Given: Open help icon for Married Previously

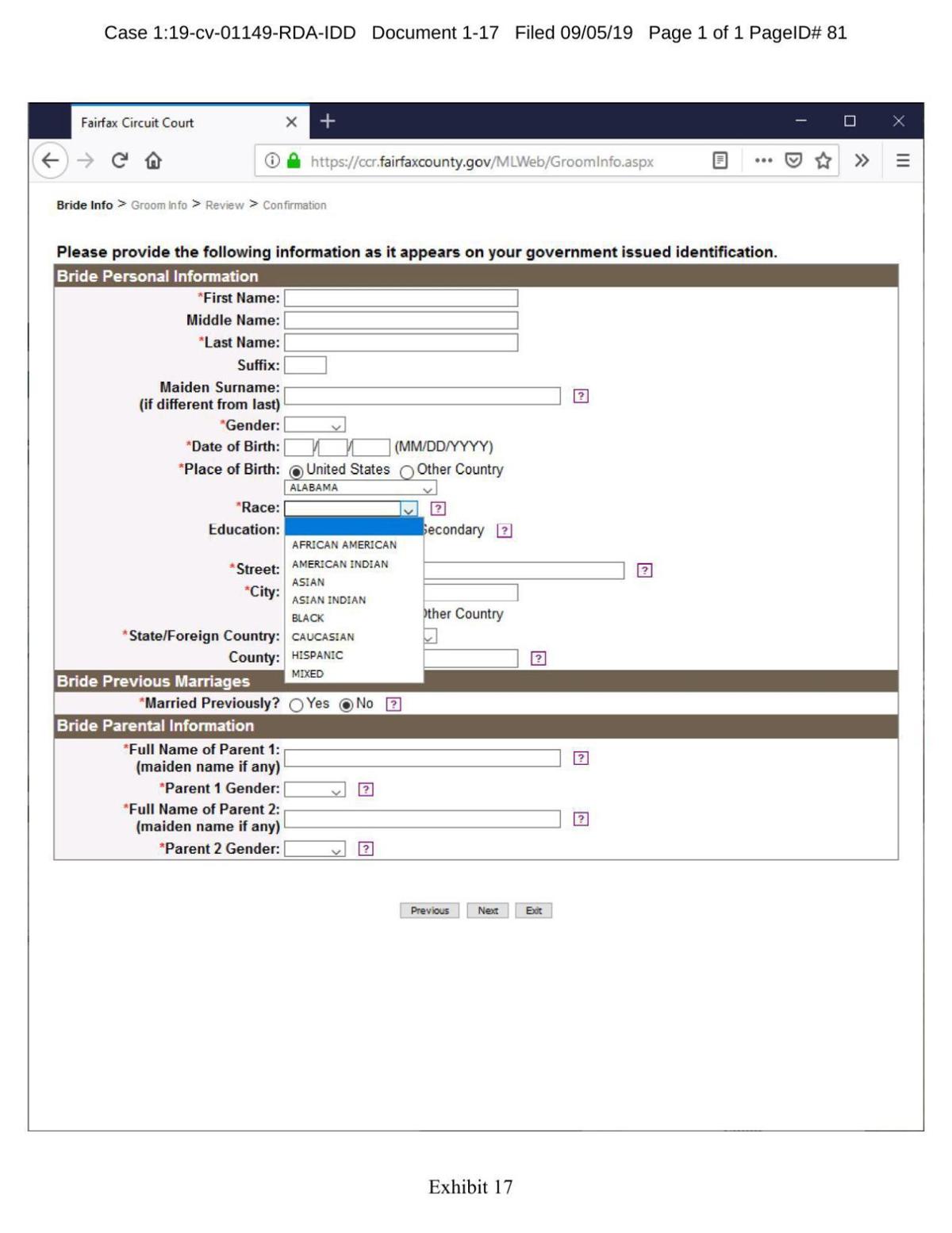Looking at the screenshot, I should (x=393, y=705).
